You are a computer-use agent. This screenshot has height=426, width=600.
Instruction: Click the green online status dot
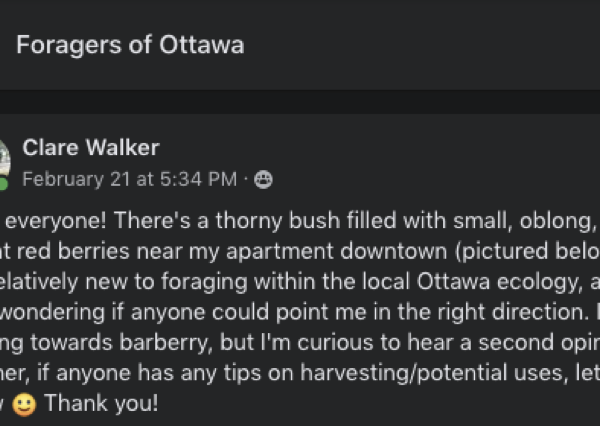(x=4, y=183)
